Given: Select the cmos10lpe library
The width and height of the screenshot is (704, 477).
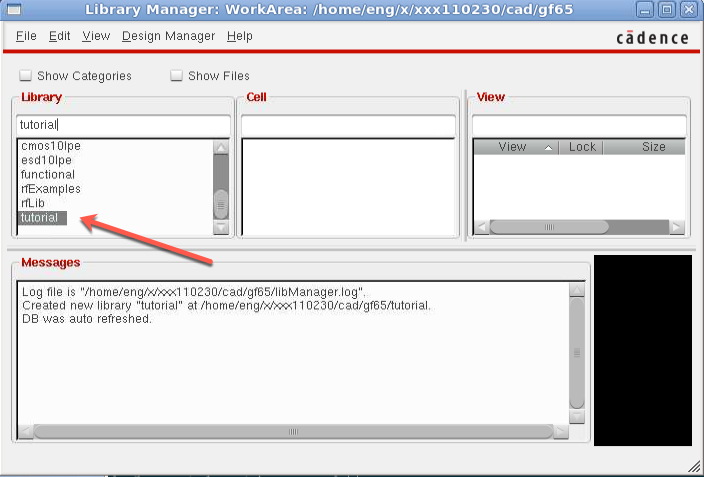Looking at the screenshot, I should click(51, 146).
